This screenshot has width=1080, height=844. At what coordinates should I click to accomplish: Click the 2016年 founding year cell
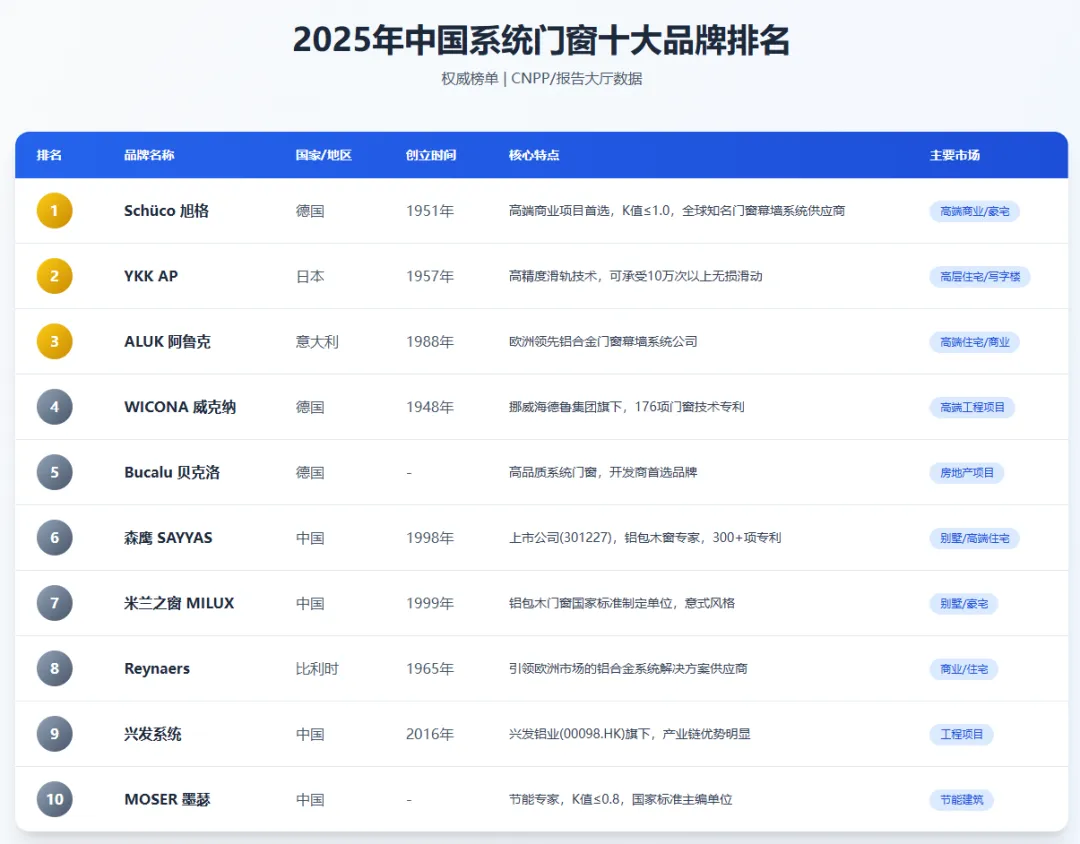430,735
